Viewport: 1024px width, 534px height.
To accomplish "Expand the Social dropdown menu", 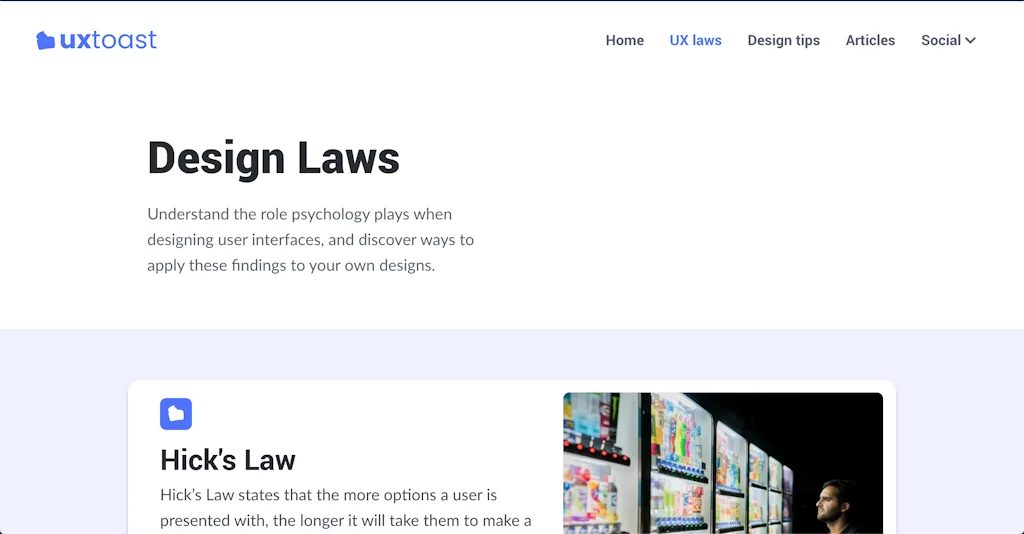I will pos(948,40).
